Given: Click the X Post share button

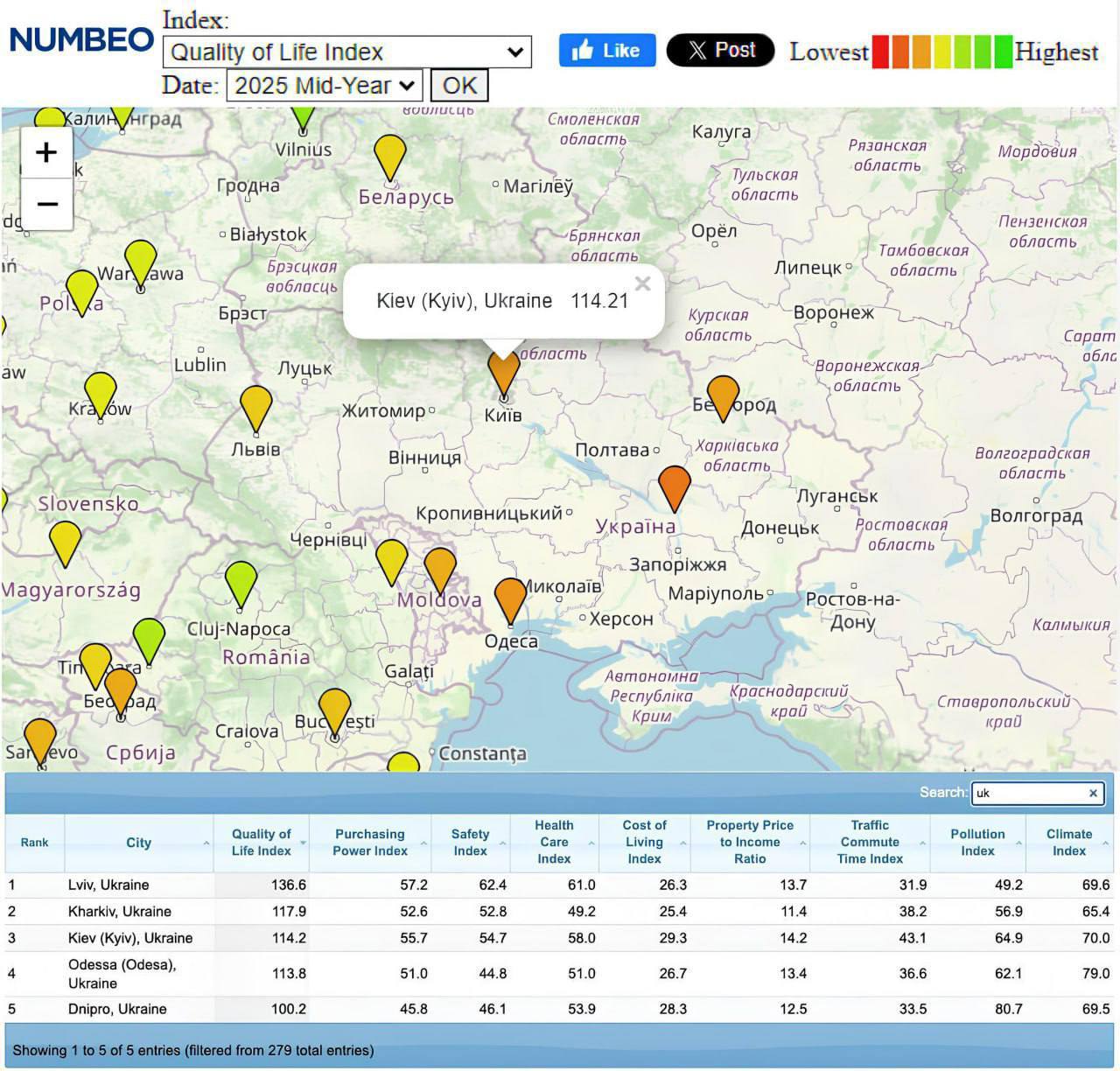Looking at the screenshot, I should [720, 51].
